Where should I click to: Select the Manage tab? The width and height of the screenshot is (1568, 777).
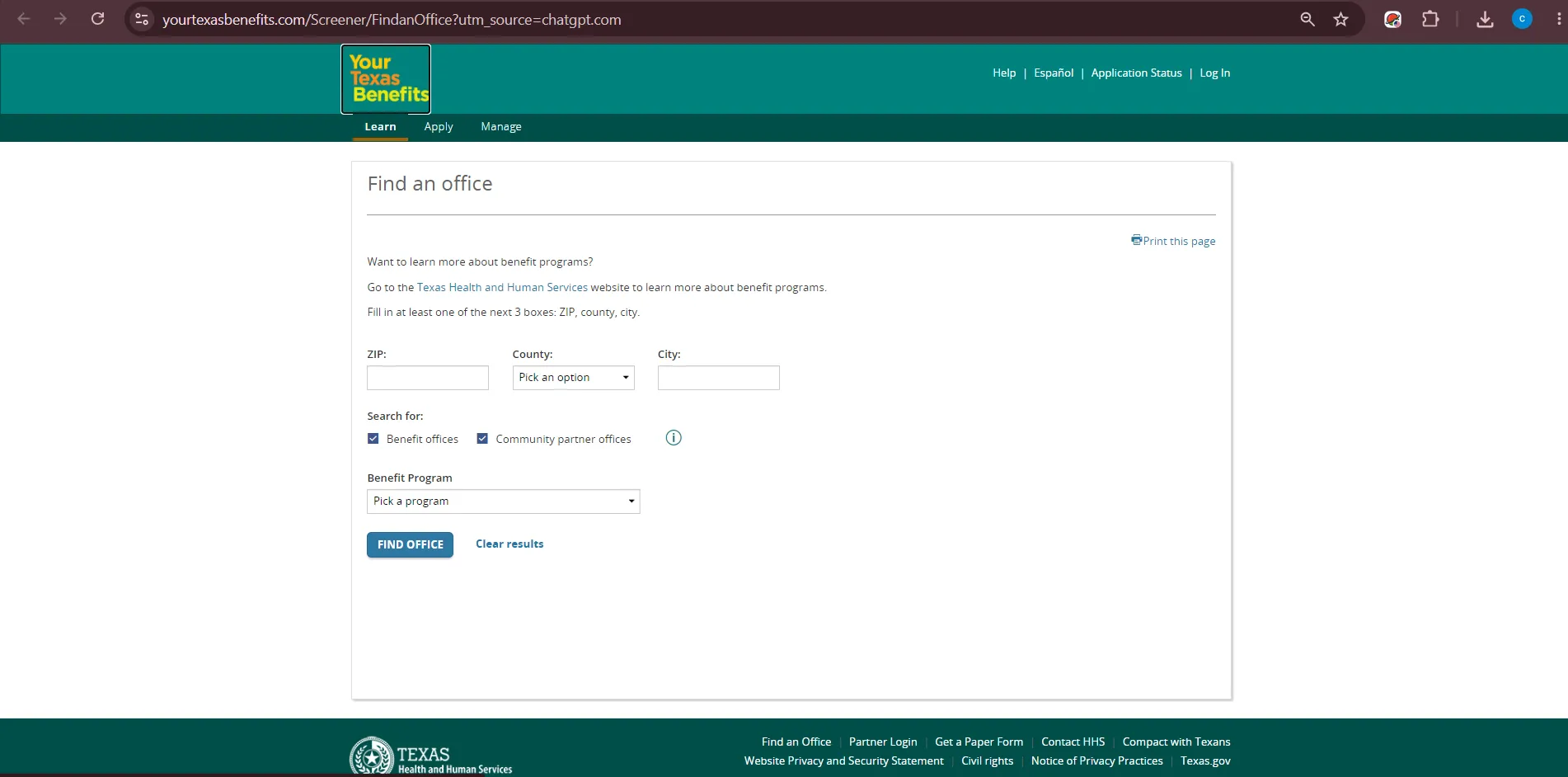501,127
